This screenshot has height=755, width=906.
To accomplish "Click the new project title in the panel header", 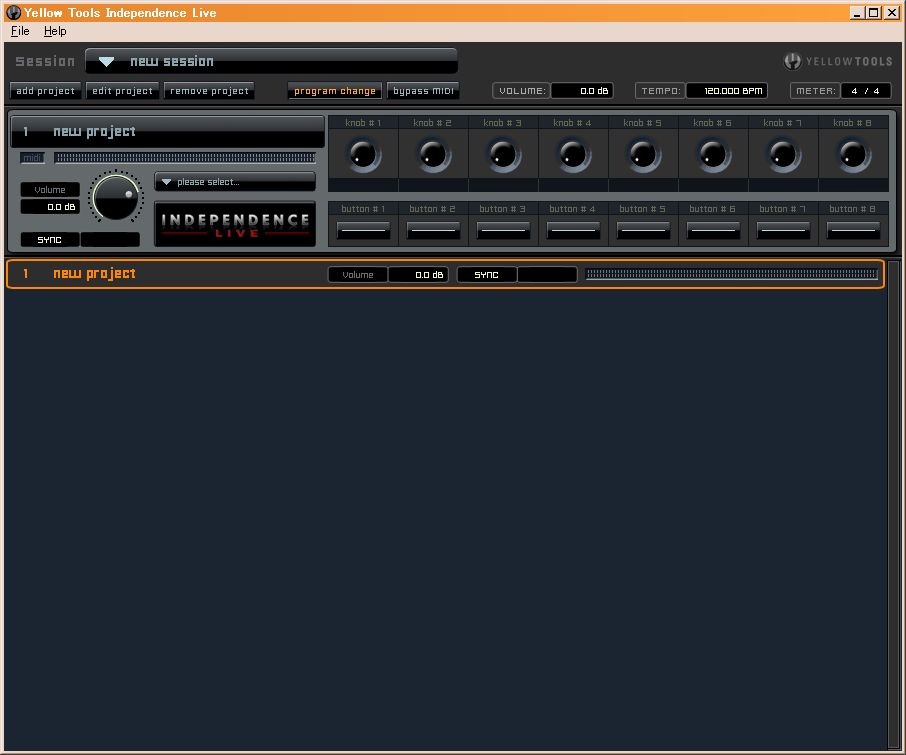I will click(94, 132).
